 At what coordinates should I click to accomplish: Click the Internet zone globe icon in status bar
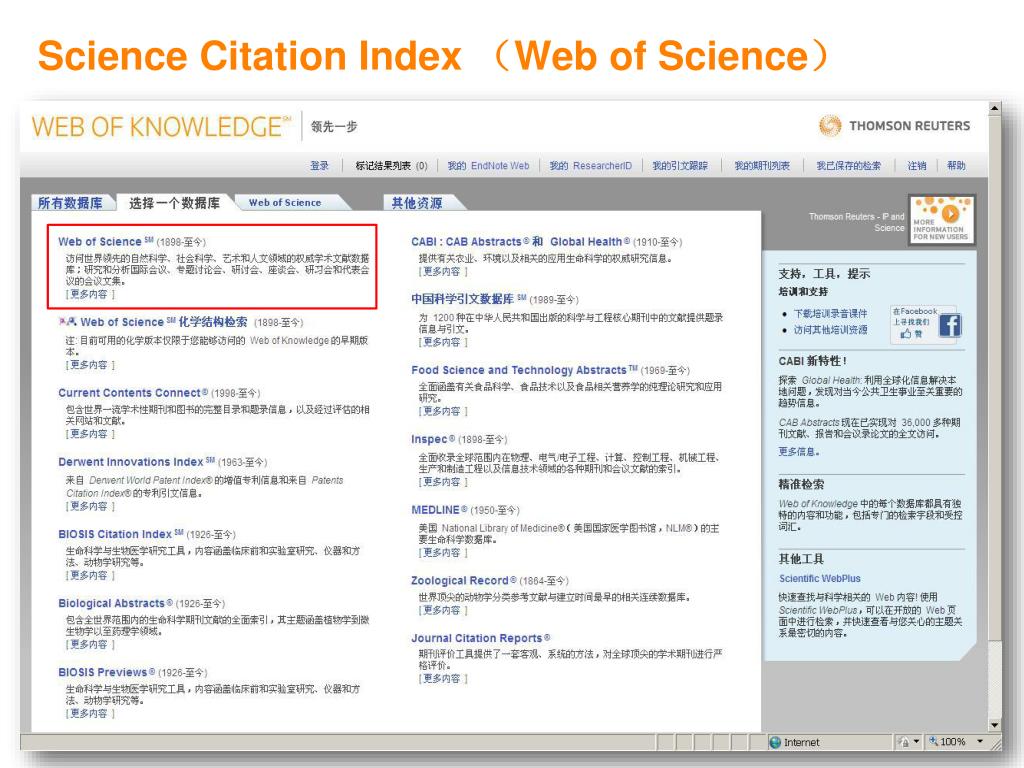click(775, 743)
